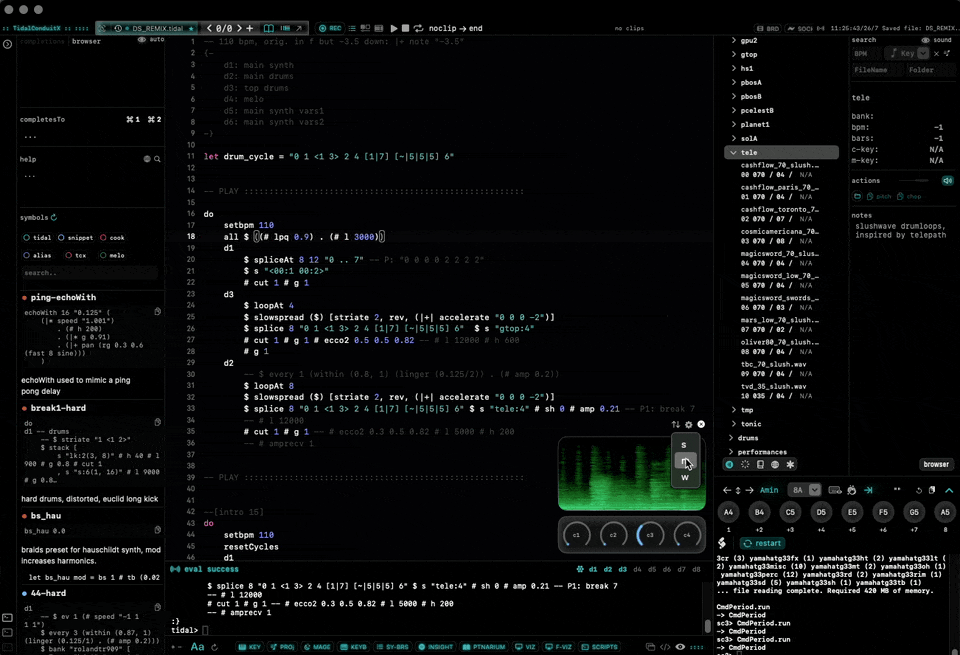
Task: Copy the ping-echoWith snippet
Action: tap(157, 312)
